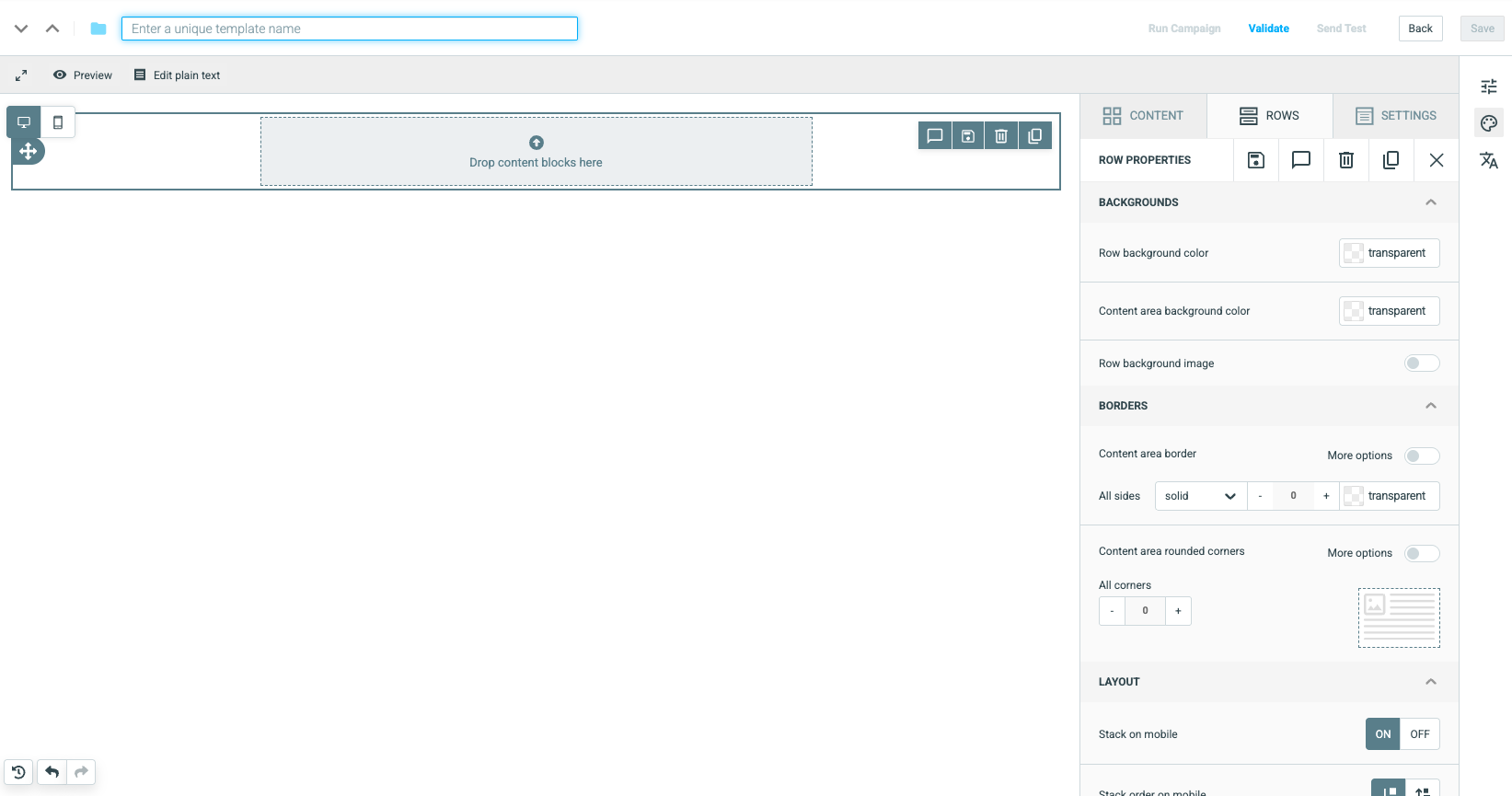Click the undo arrow
Image resolution: width=1512 pixels, height=796 pixels.
(52, 772)
